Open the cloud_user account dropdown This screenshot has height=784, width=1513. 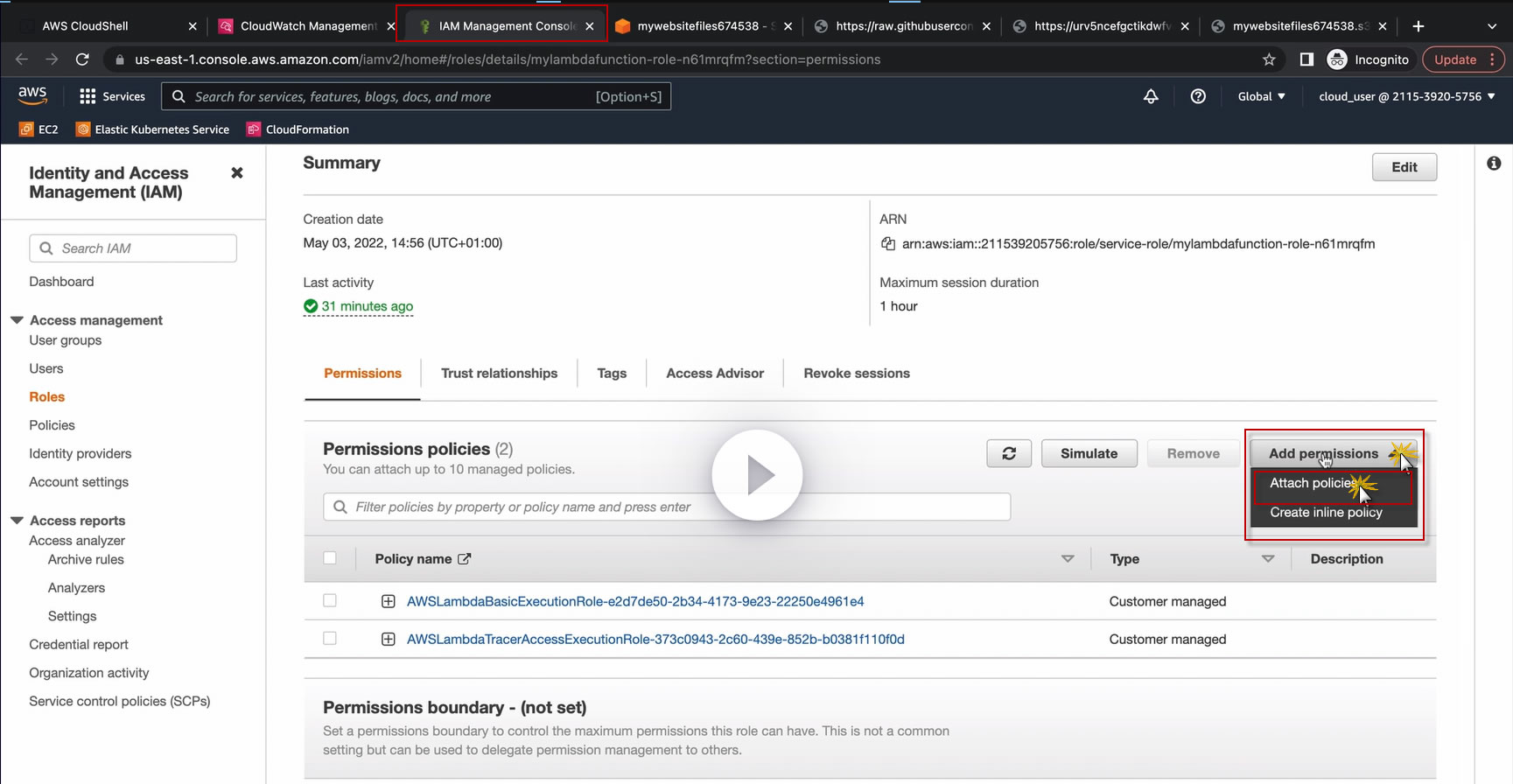pos(1407,96)
